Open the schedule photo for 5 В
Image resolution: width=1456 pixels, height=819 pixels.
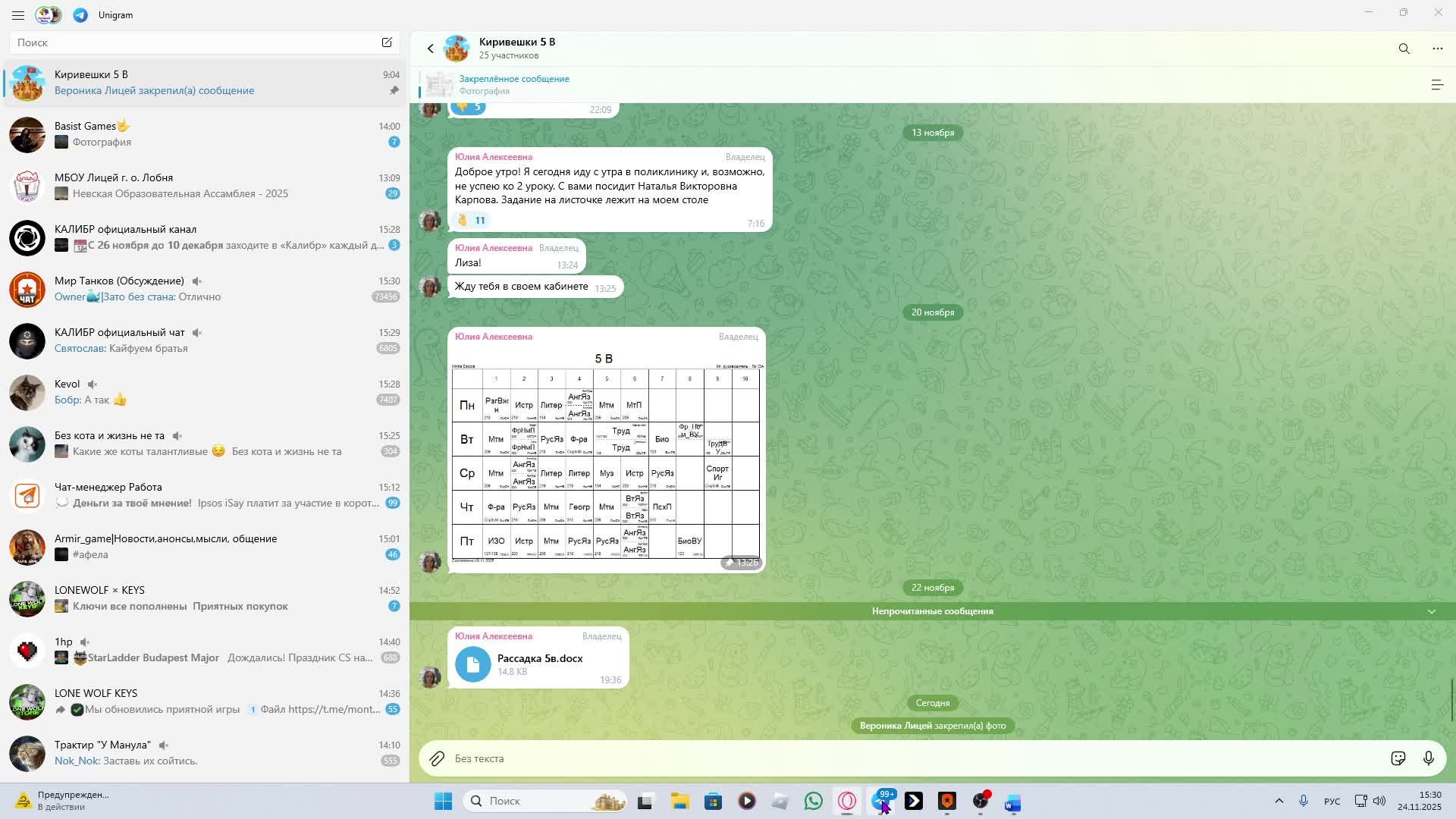click(605, 463)
